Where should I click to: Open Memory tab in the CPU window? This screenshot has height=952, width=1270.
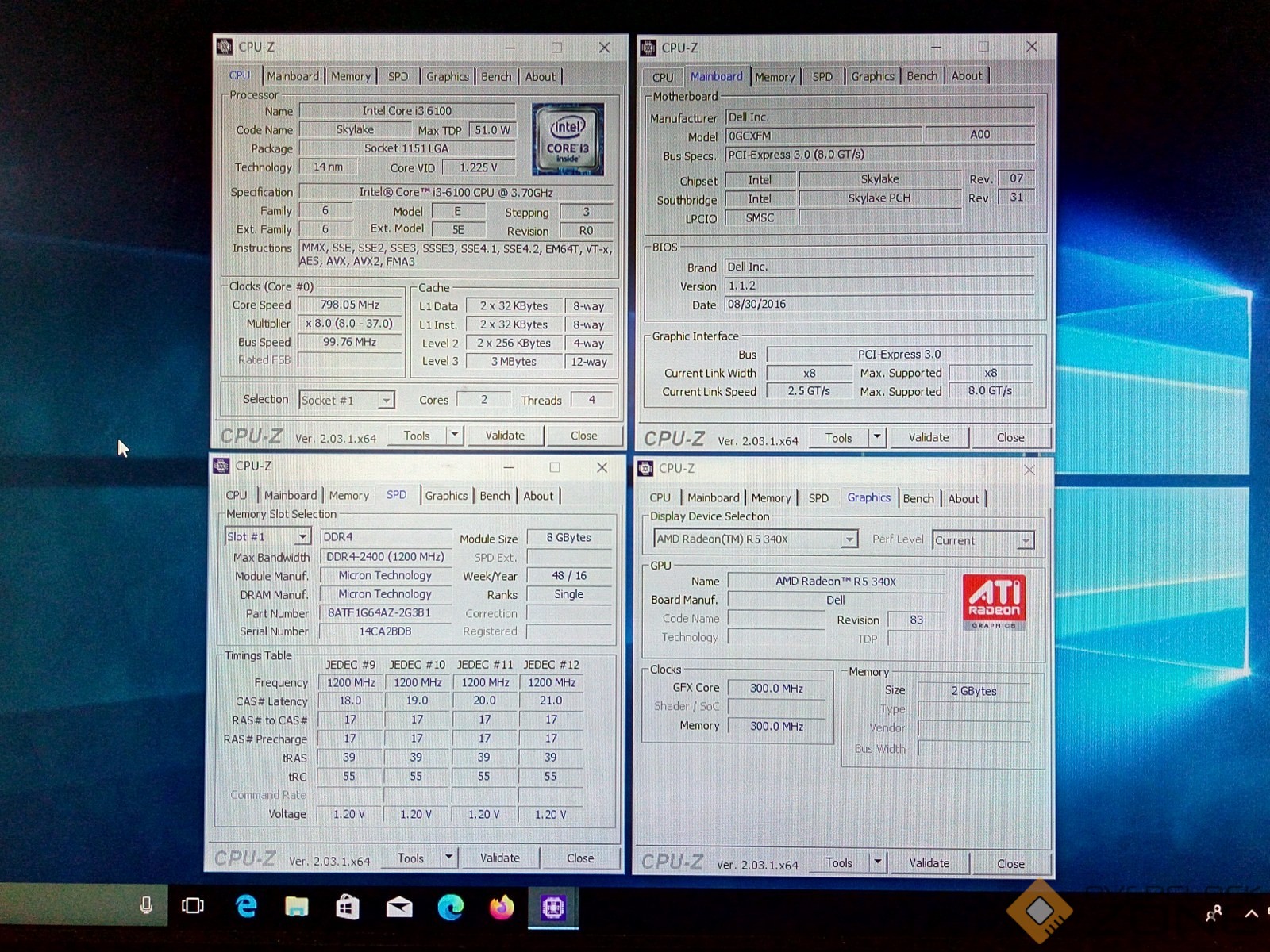tap(351, 76)
